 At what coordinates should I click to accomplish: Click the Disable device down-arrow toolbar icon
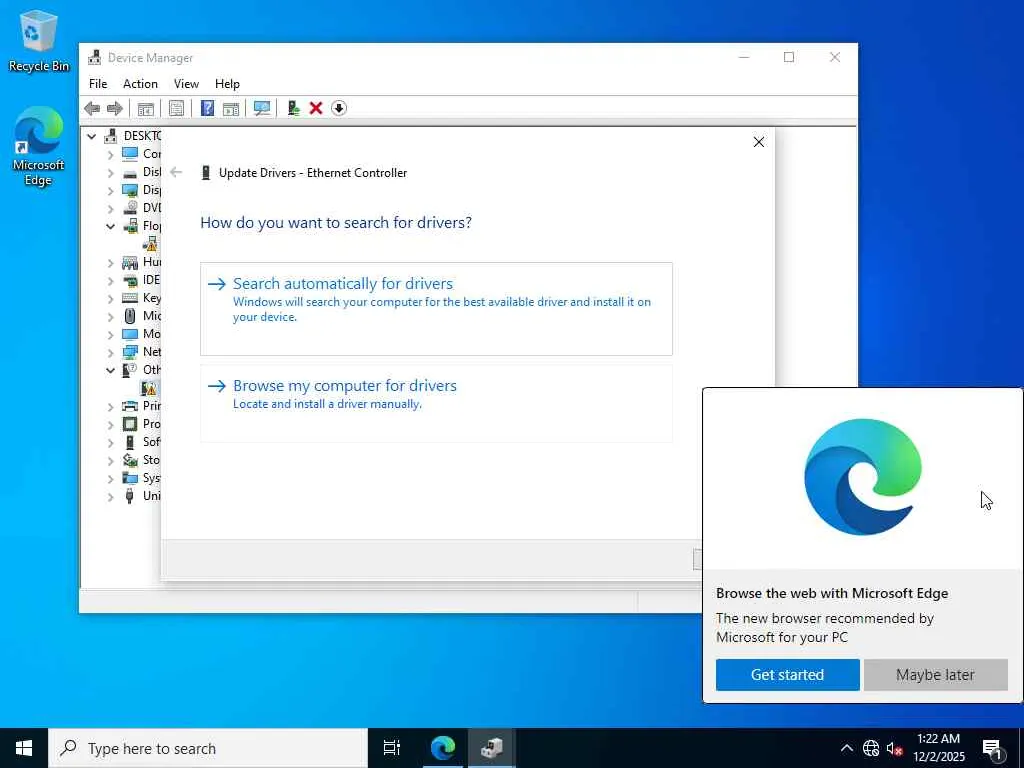pyautogui.click(x=339, y=108)
